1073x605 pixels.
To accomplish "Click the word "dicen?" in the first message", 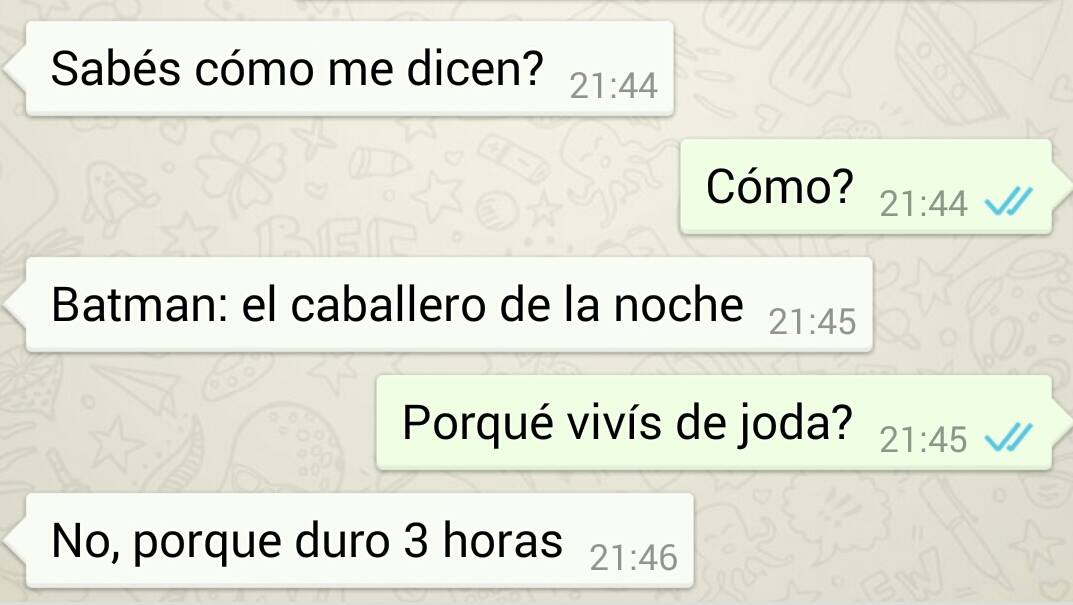I will (x=475, y=68).
